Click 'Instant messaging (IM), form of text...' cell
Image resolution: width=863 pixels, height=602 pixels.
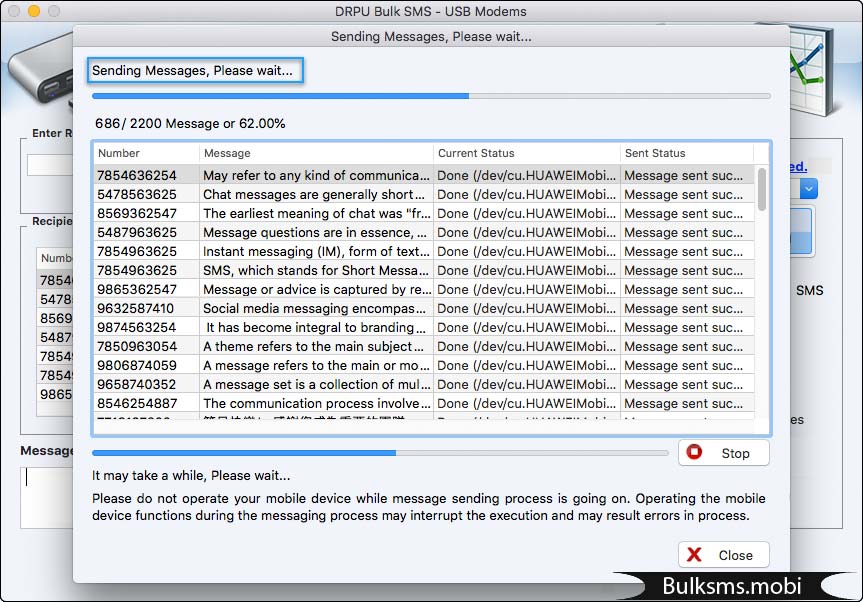[x=316, y=251]
